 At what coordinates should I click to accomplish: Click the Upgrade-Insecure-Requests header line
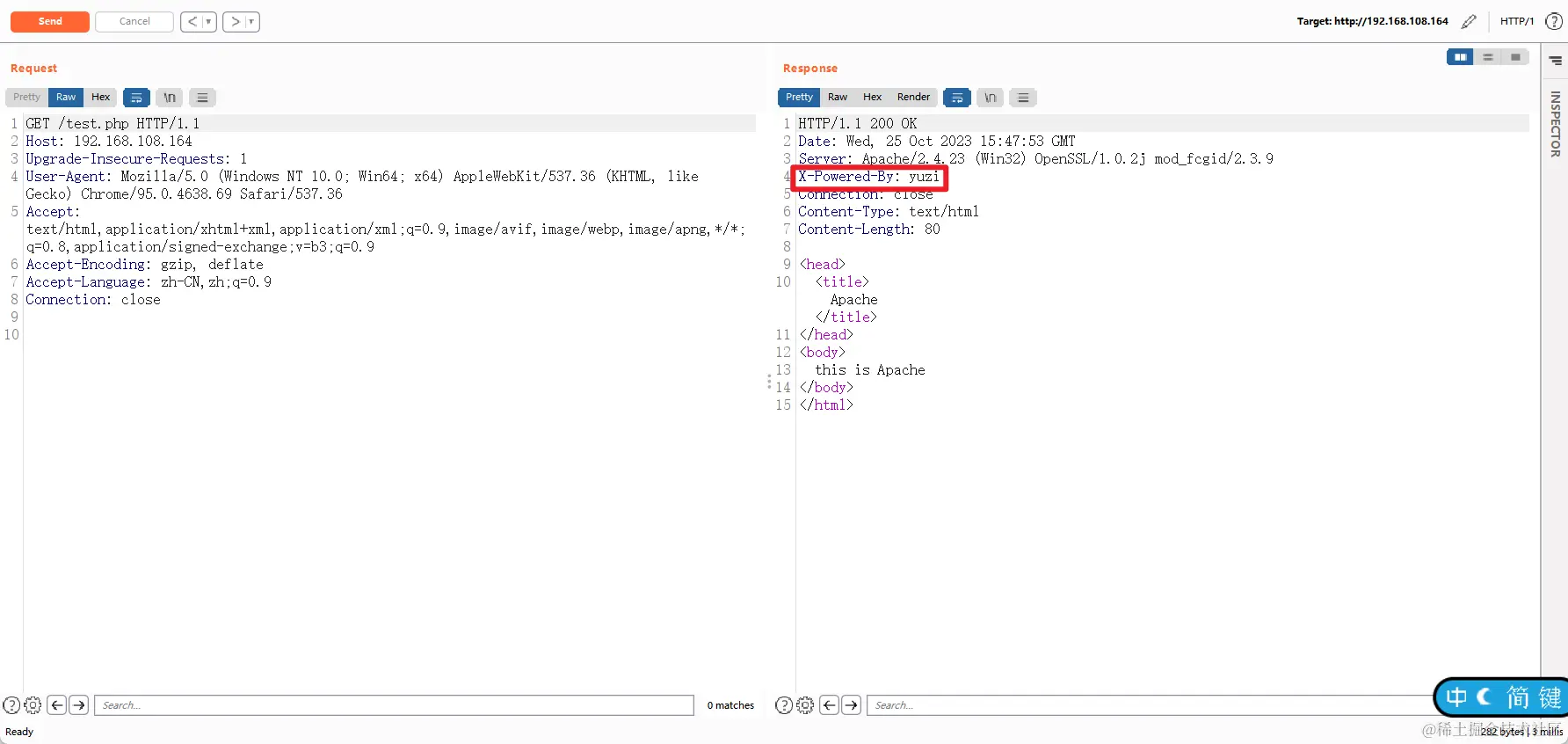(136, 158)
